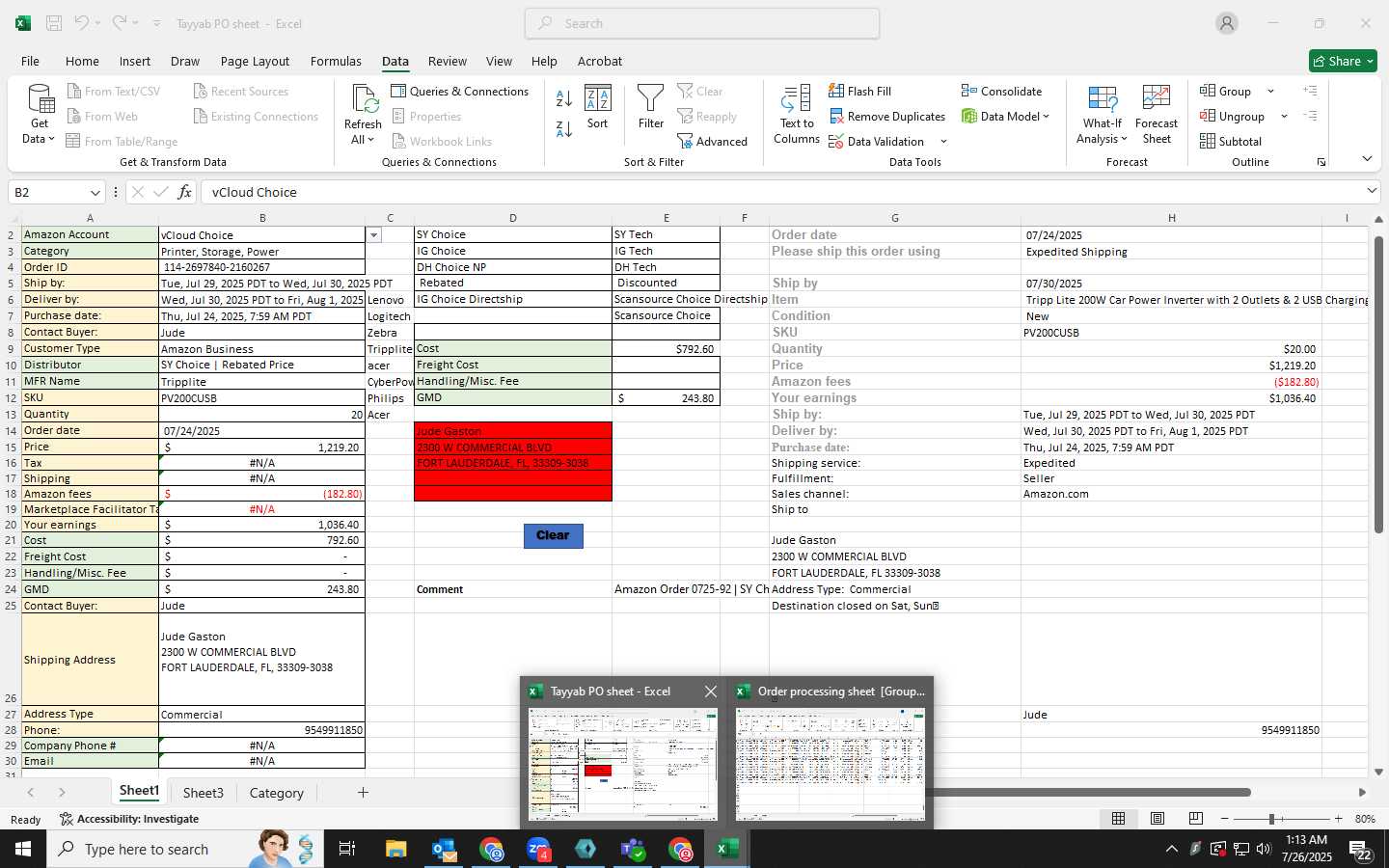Open the File menu

30,61
